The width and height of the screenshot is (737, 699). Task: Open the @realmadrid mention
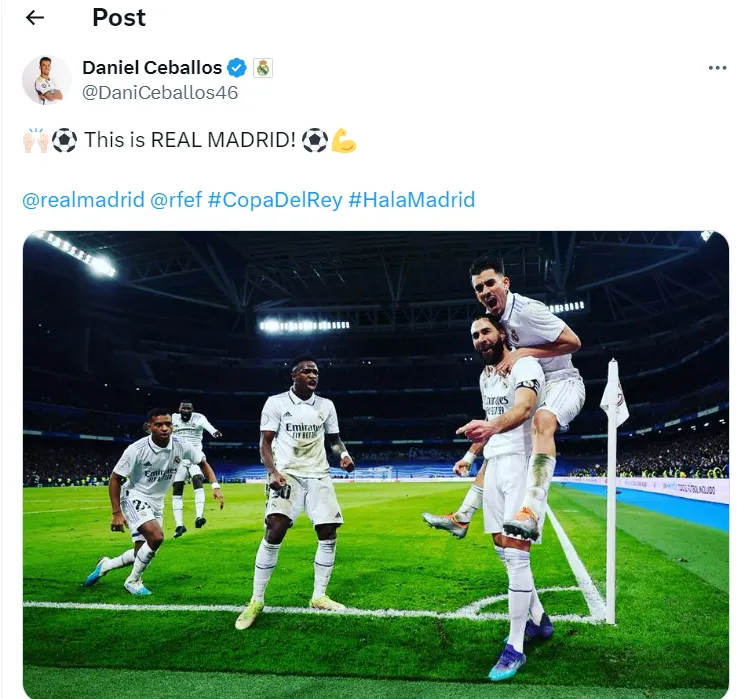83,200
